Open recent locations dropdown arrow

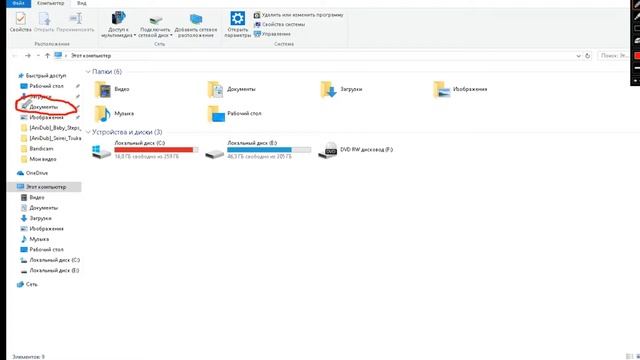click(38, 56)
